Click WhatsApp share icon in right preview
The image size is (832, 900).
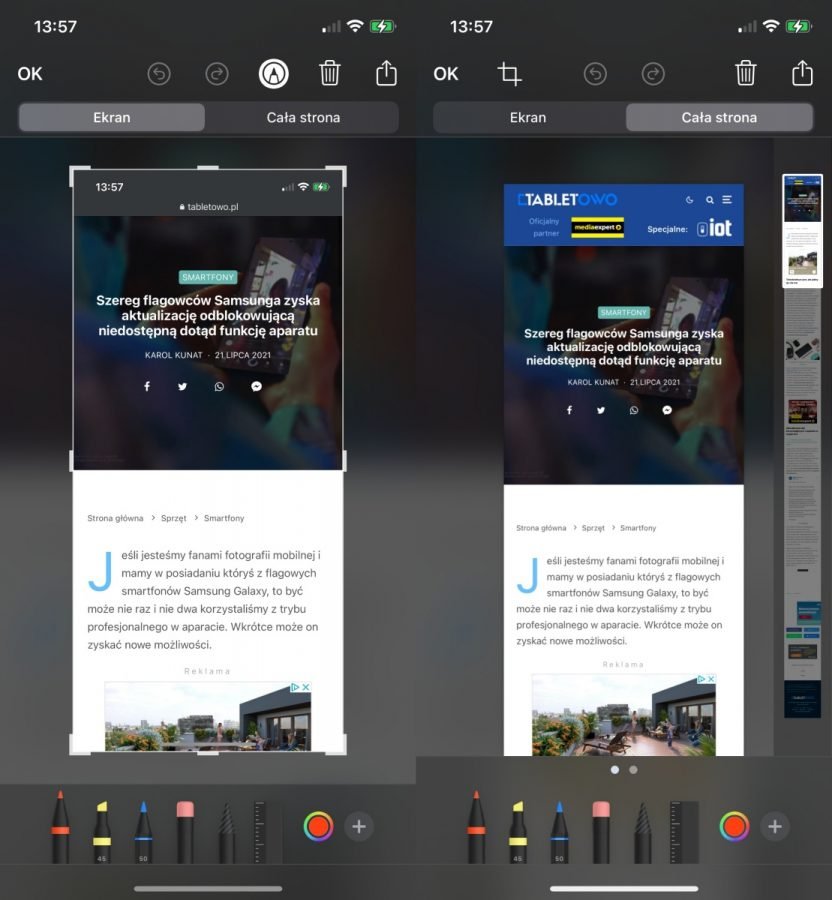pos(633,410)
